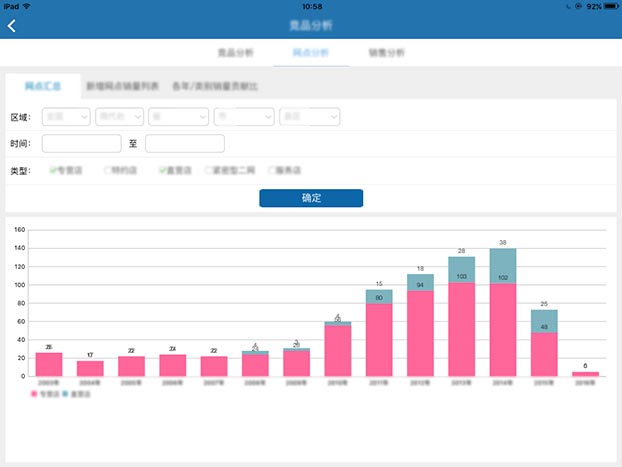Check the 特约店 checkbox

108,171
